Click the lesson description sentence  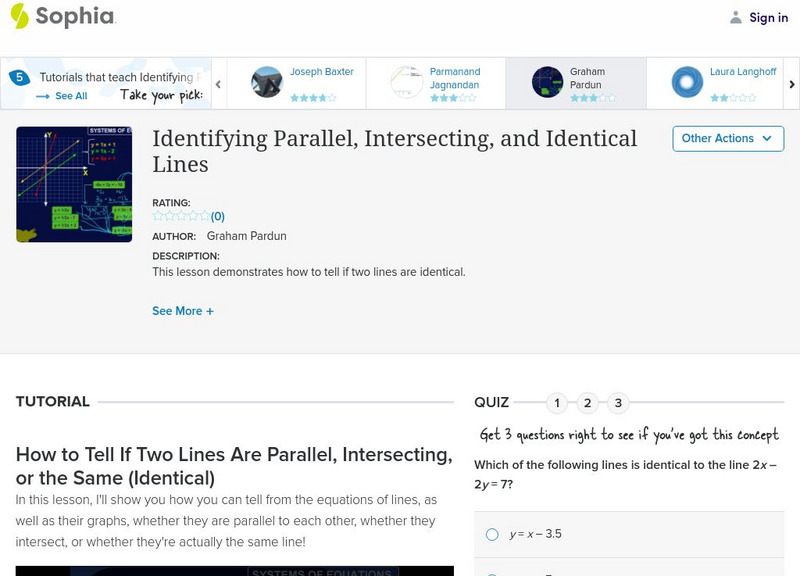(x=309, y=272)
